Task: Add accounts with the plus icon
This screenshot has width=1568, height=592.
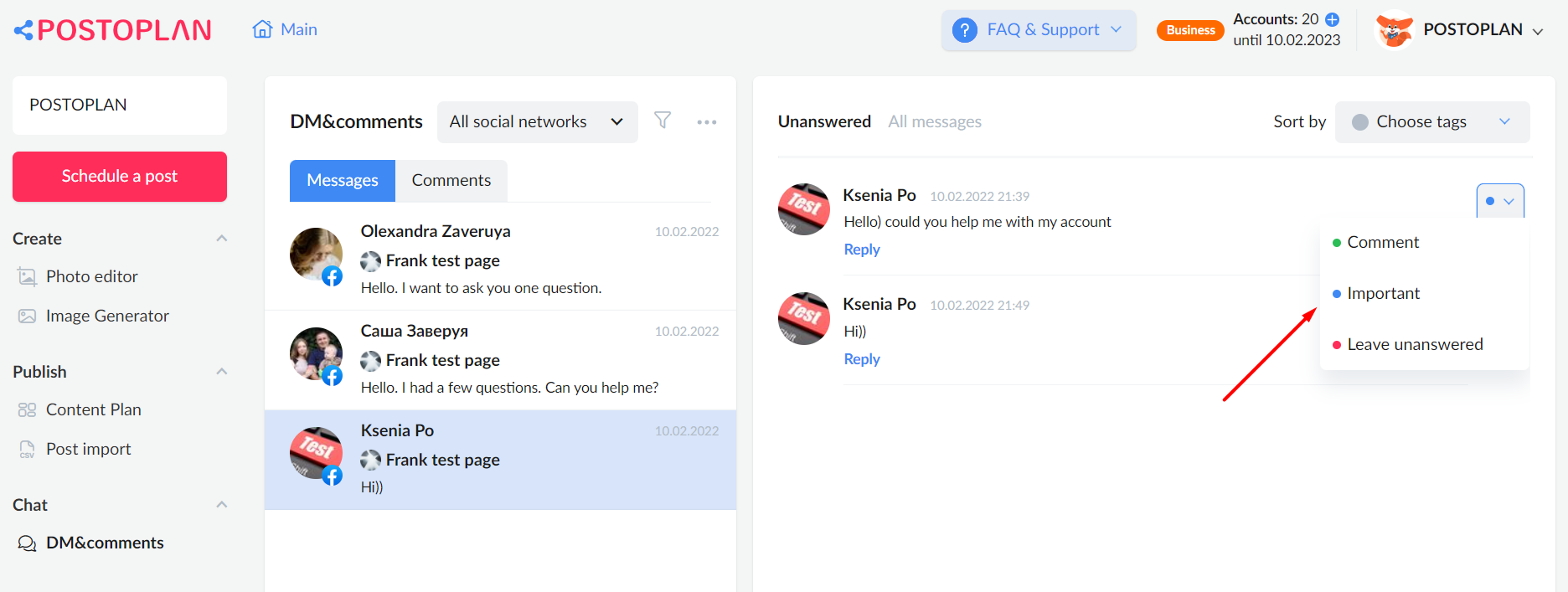Action: point(1332,19)
